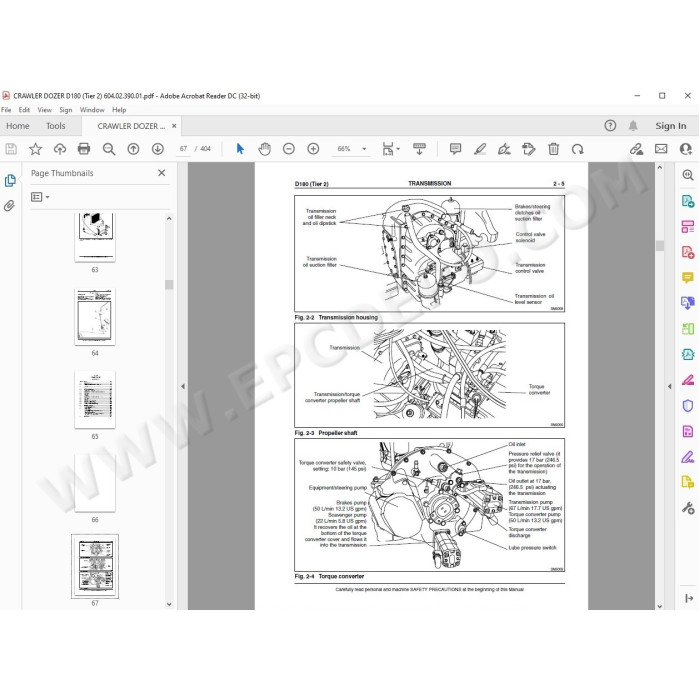Choose the Selection arrow tool
Screen dimensions: 700x700
[x=240, y=149]
